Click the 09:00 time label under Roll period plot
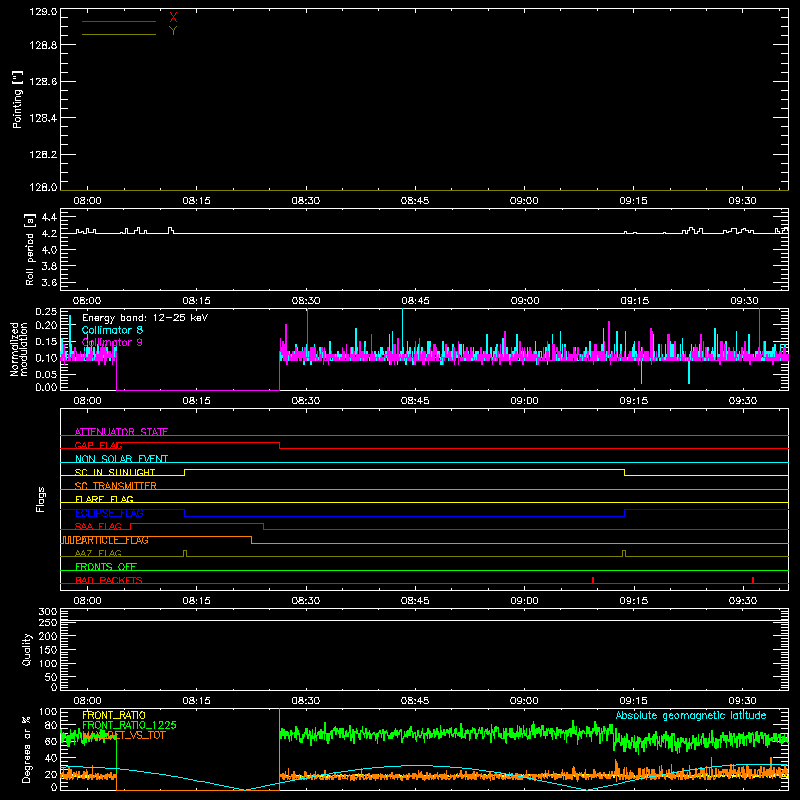Image resolution: width=800 pixels, height=800 pixels. point(524,301)
